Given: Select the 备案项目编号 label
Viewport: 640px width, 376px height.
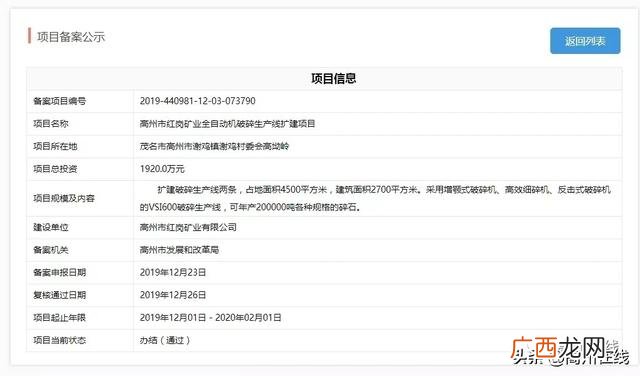Looking at the screenshot, I should tap(60, 101).
